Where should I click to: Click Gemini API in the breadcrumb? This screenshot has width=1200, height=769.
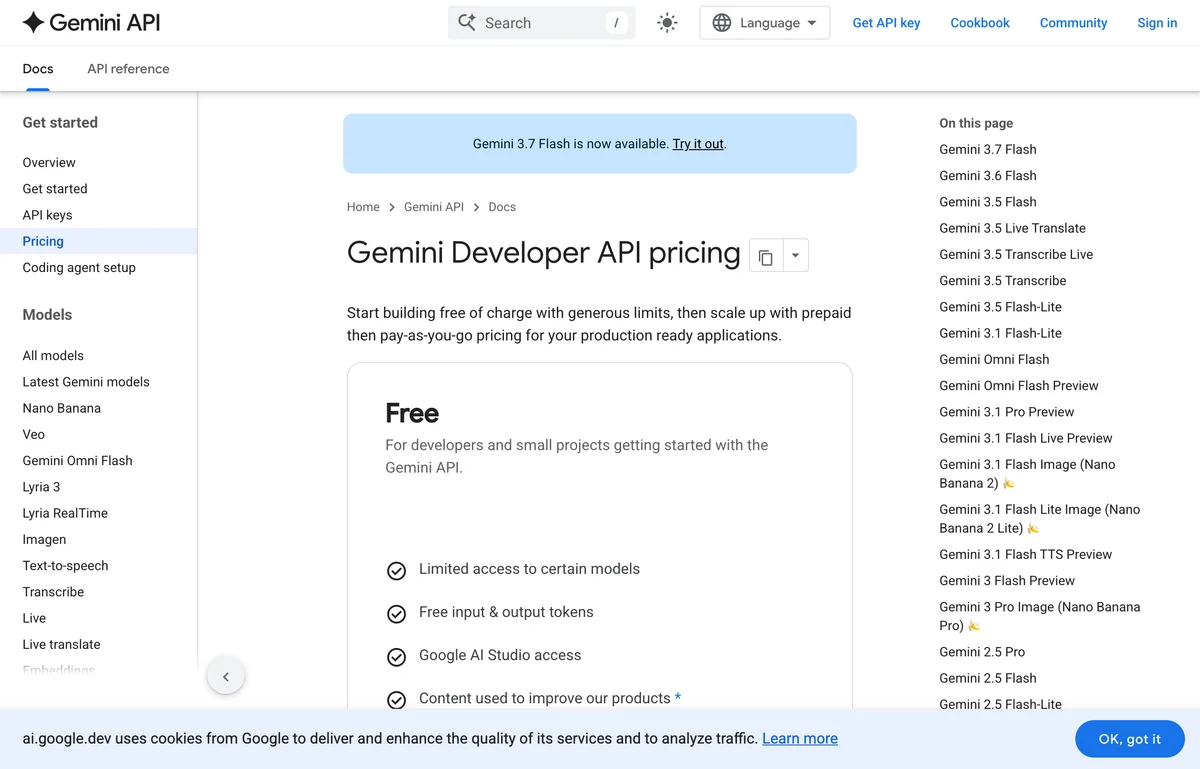click(434, 207)
